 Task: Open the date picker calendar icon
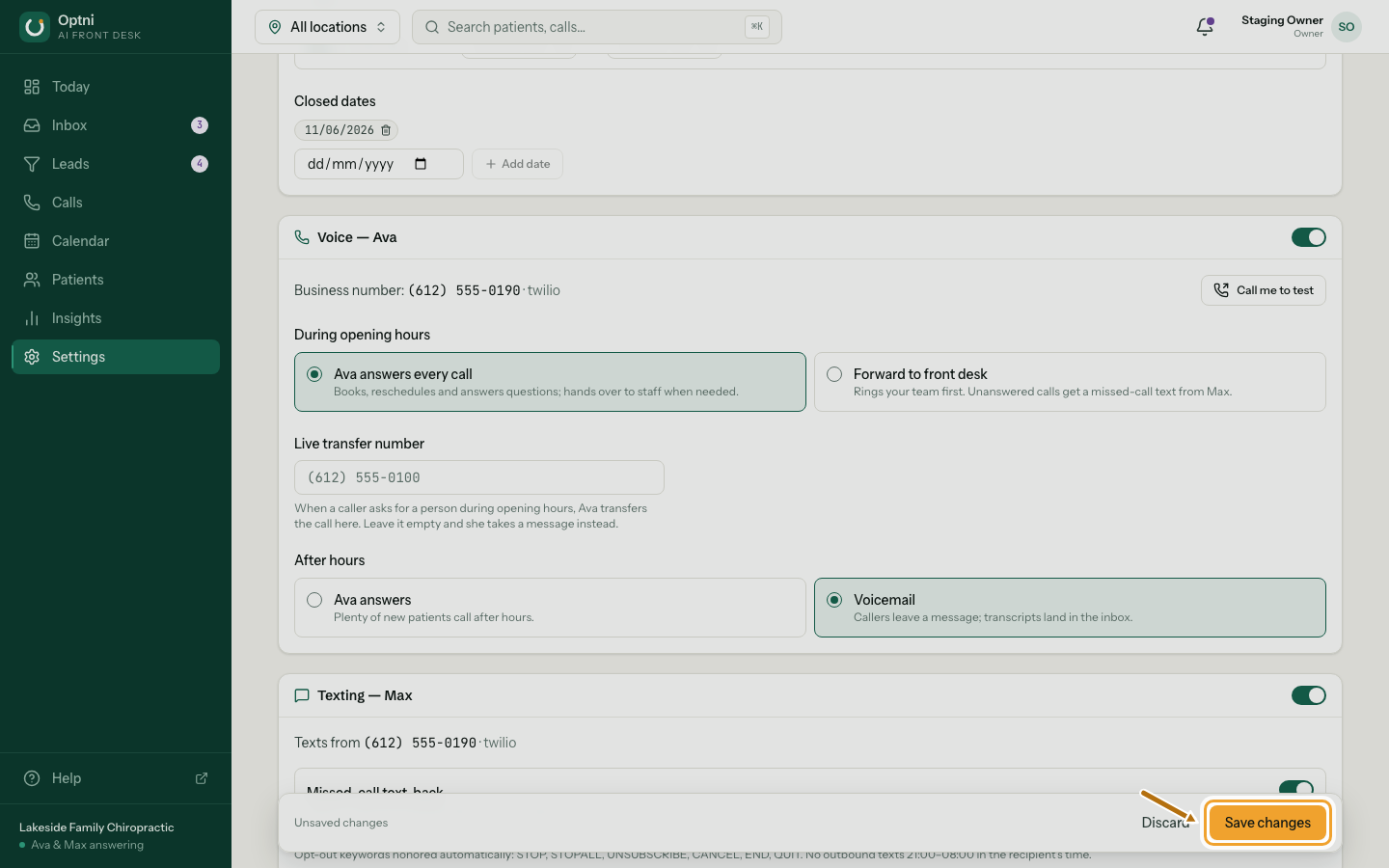[421, 164]
